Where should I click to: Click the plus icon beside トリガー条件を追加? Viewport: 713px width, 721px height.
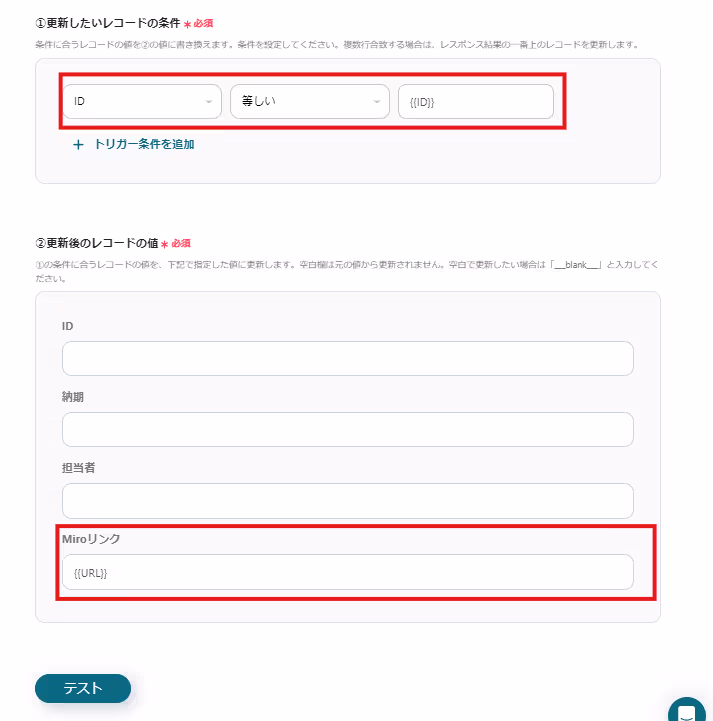(78, 145)
